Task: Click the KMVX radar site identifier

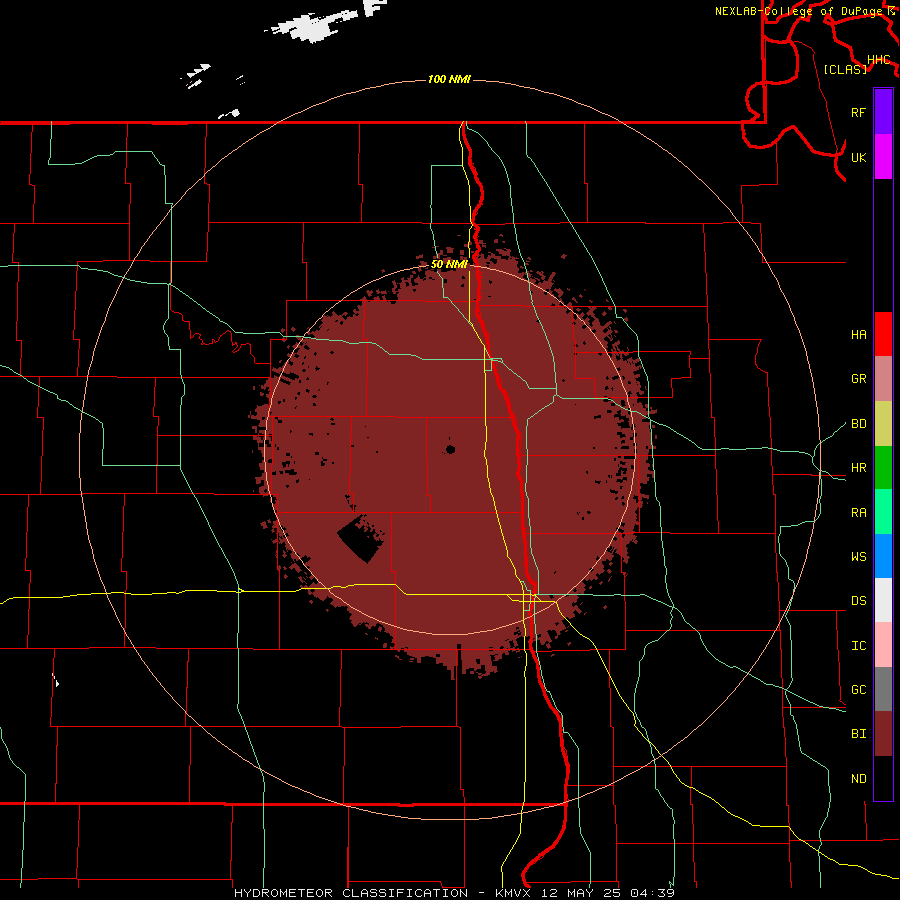Action: tap(513, 893)
